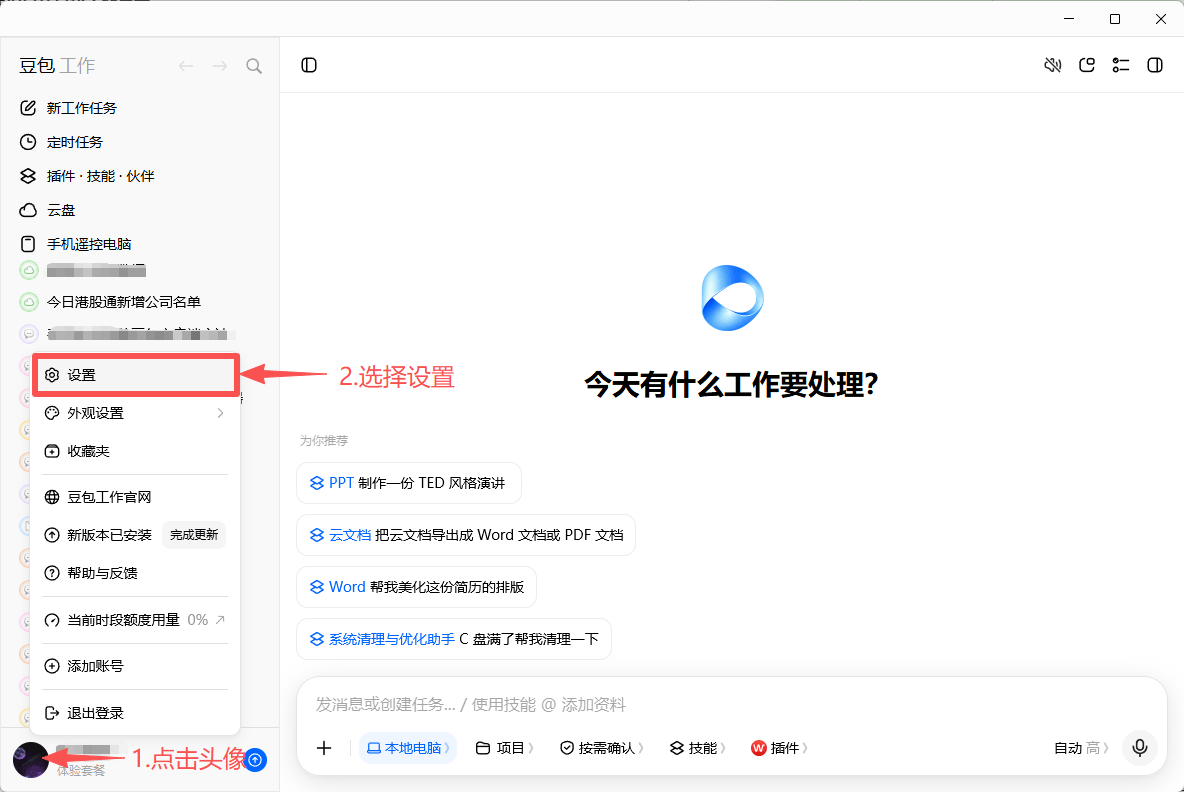Open the 自动 高 model selector
Viewport: 1184px width, 792px height.
[x=1081, y=748]
